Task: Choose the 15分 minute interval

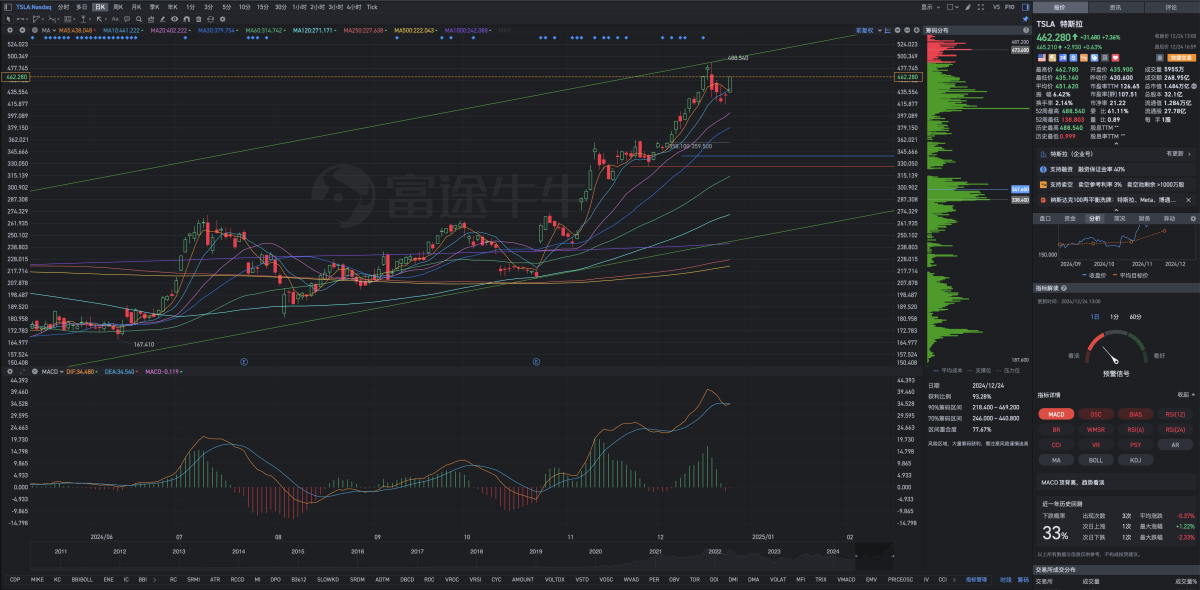Action: (263, 7)
